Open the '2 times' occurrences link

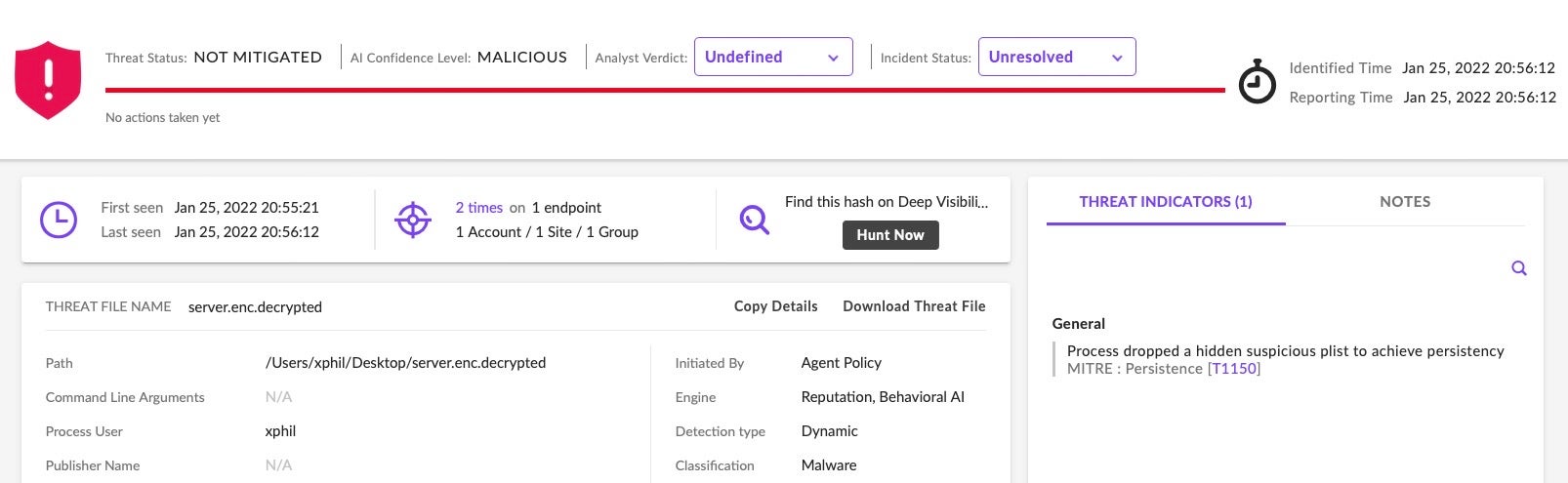click(478, 208)
